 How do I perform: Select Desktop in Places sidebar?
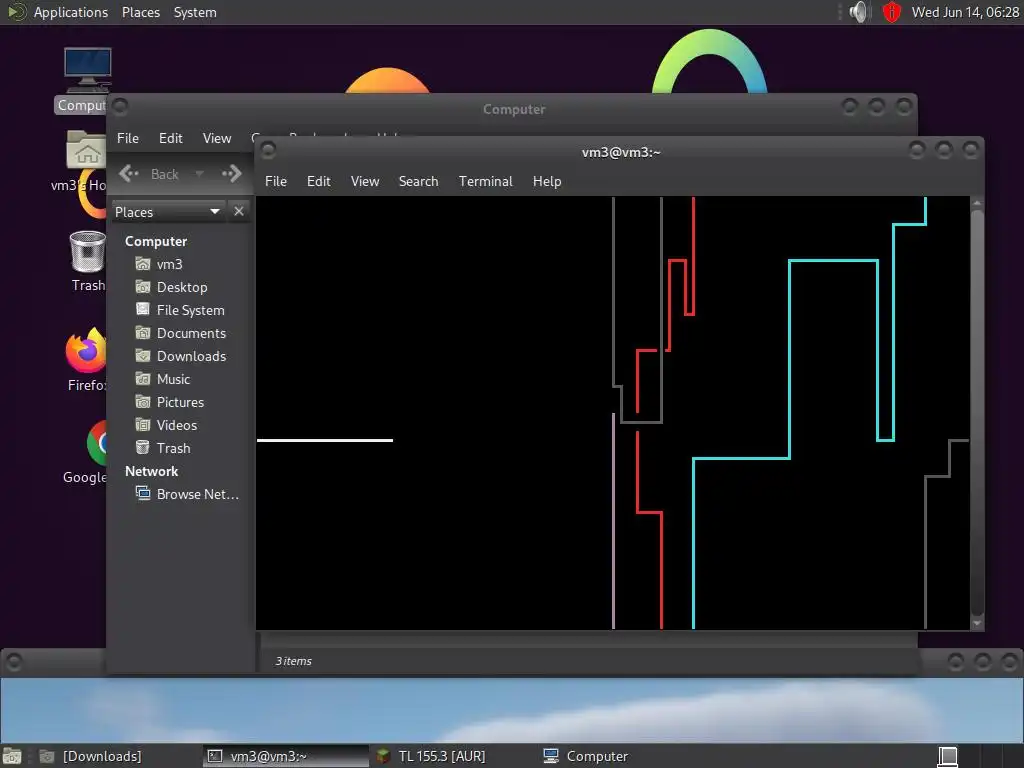[182, 287]
